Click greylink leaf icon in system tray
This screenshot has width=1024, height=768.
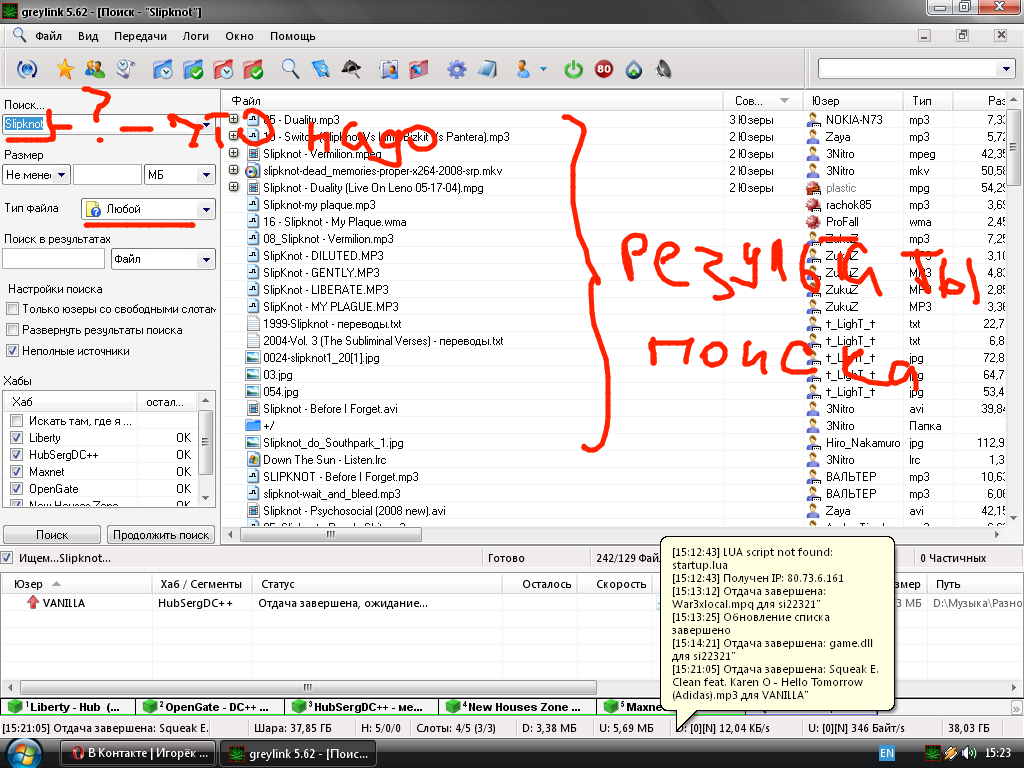(x=933, y=753)
